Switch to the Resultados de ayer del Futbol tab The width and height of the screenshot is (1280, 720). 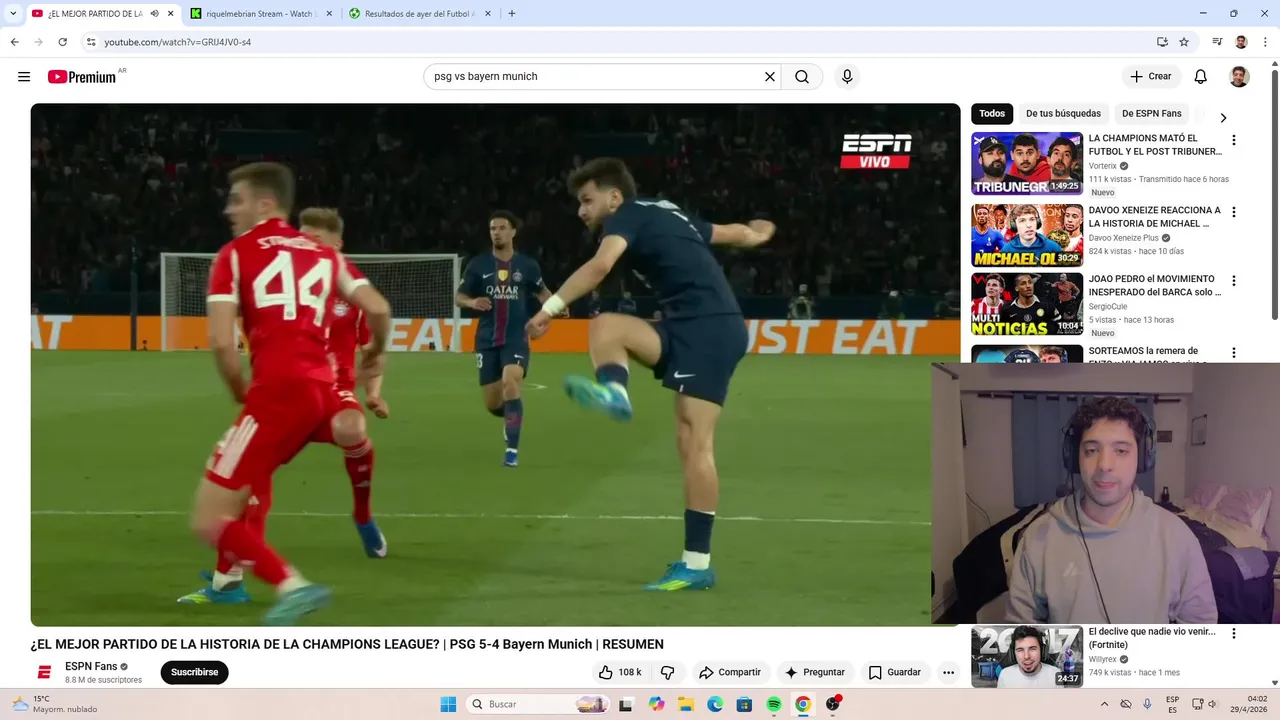coord(419,14)
